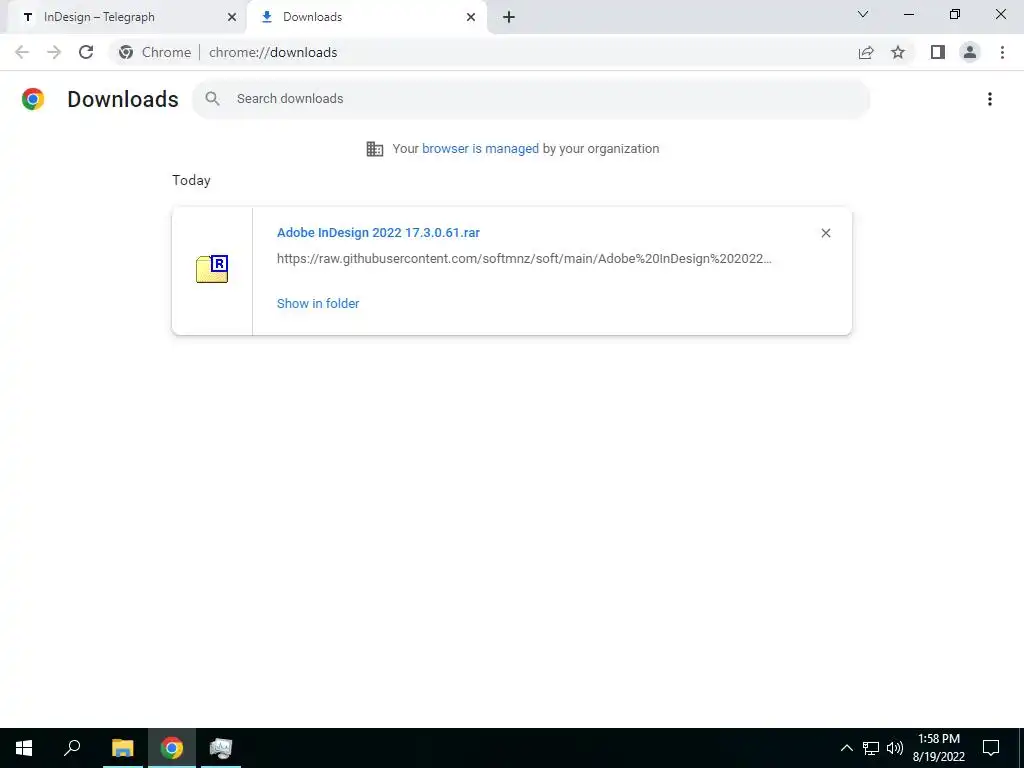
Task: Click the RAR archive file icon
Action: pyautogui.click(x=212, y=269)
